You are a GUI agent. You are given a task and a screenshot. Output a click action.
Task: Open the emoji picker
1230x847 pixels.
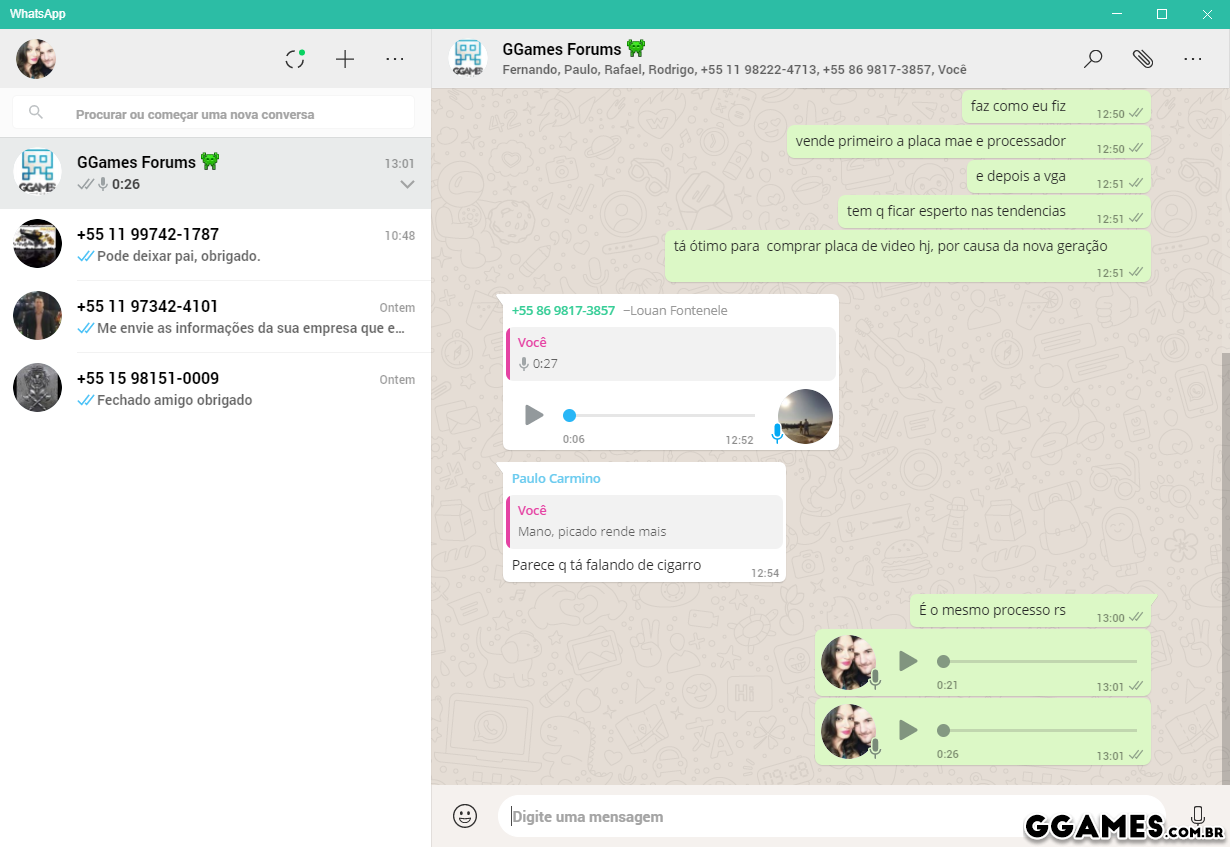click(x=465, y=816)
